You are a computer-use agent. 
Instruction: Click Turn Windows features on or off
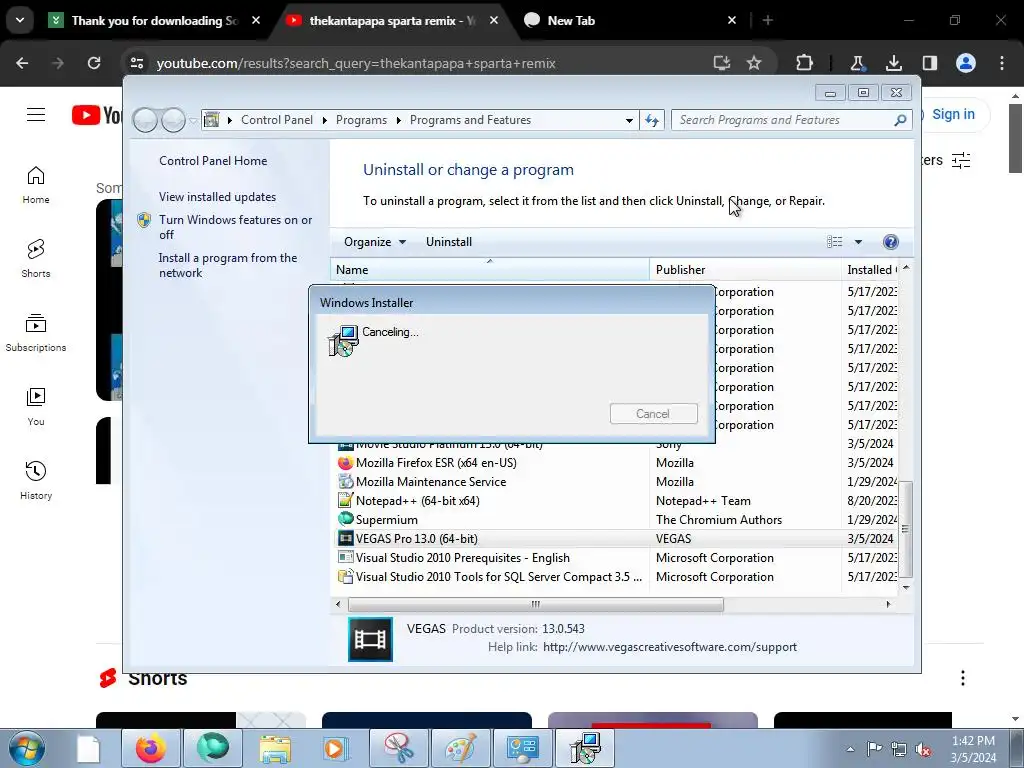tap(235, 227)
